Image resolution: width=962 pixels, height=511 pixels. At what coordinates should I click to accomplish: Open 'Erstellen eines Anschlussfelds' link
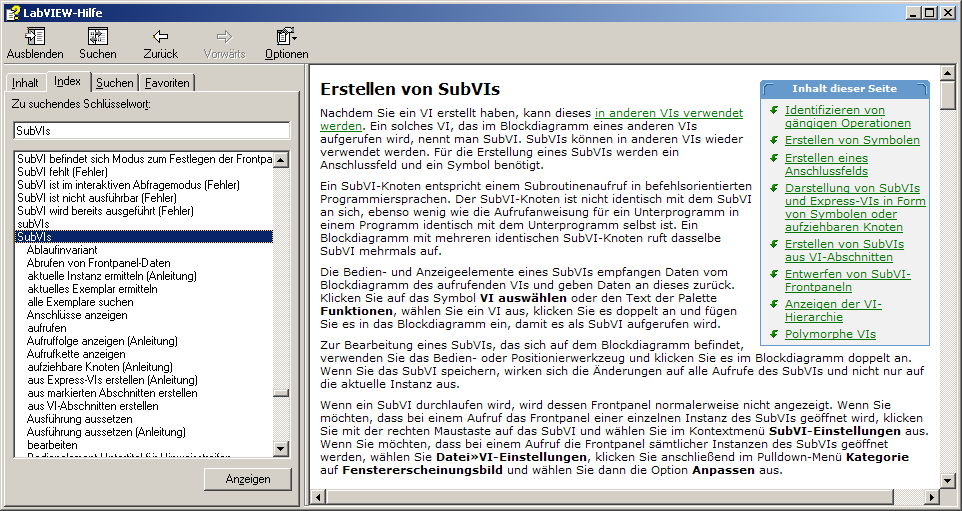(x=826, y=164)
